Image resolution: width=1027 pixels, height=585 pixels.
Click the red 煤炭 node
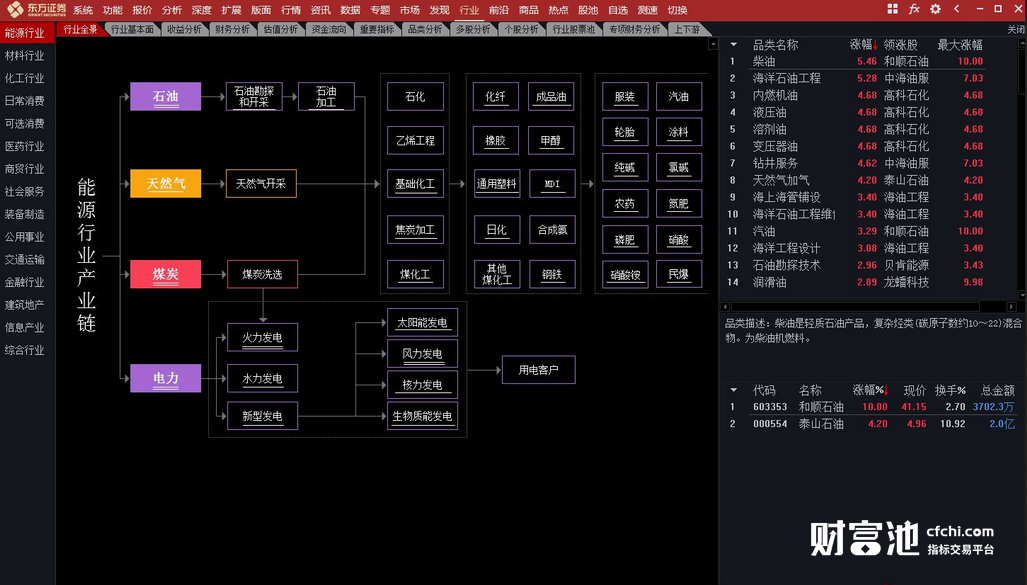coord(166,274)
